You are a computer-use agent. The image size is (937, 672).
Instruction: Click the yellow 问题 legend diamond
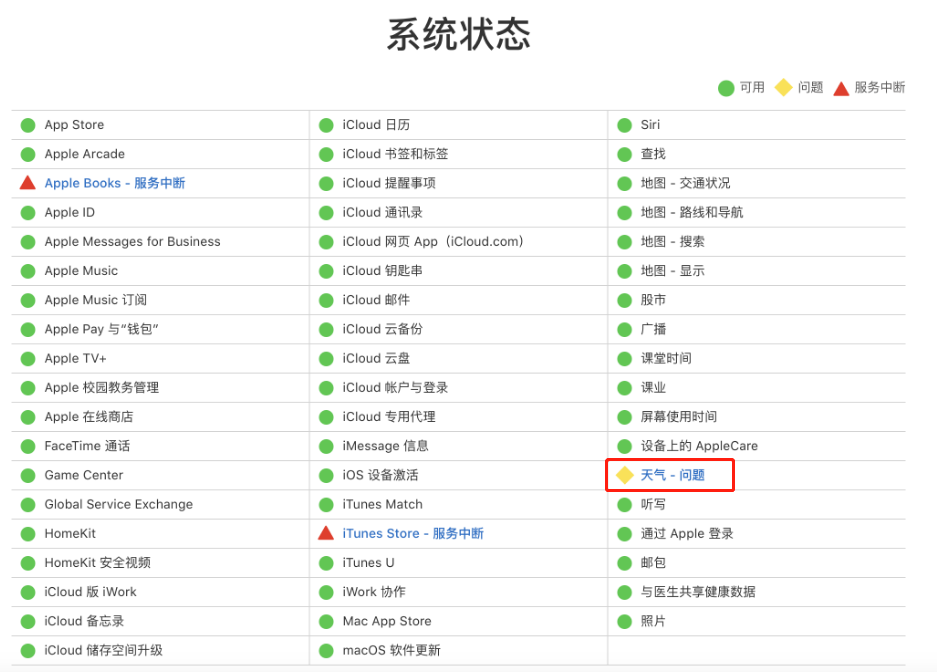point(784,88)
